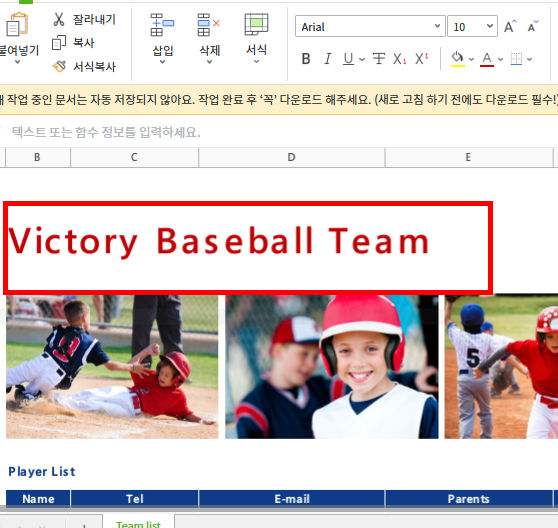Increase font size with large A icon
This screenshot has width=558, height=528.
tap(510, 26)
